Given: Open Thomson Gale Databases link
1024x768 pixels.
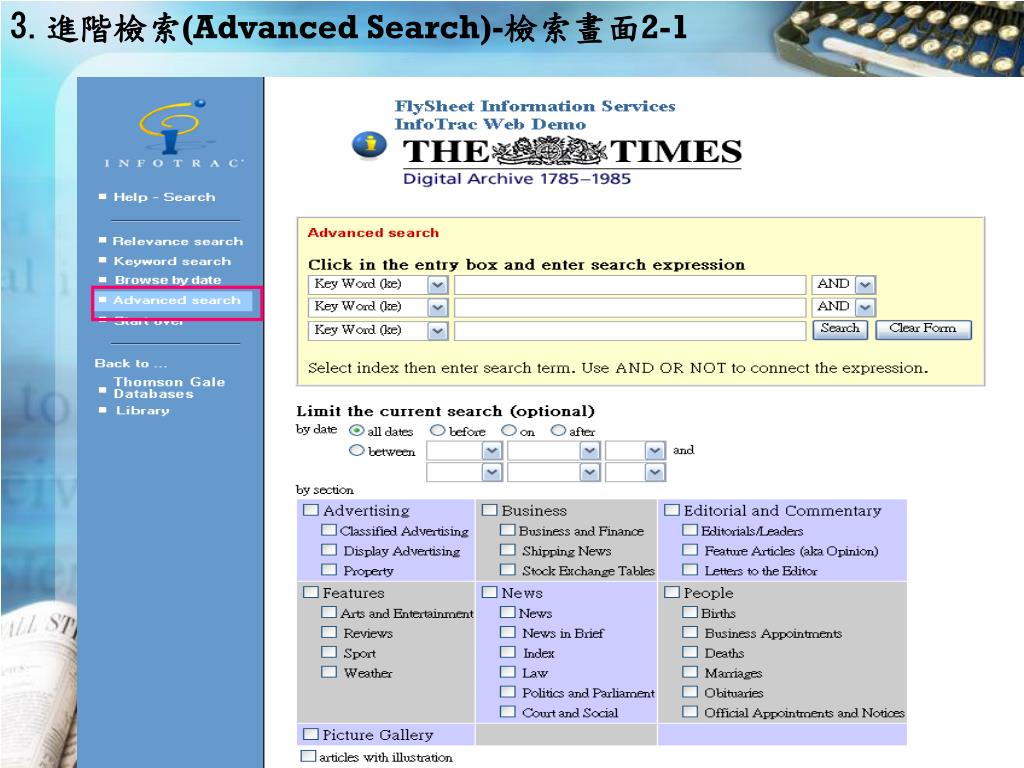Looking at the screenshot, I should pyautogui.click(x=169, y=387).
